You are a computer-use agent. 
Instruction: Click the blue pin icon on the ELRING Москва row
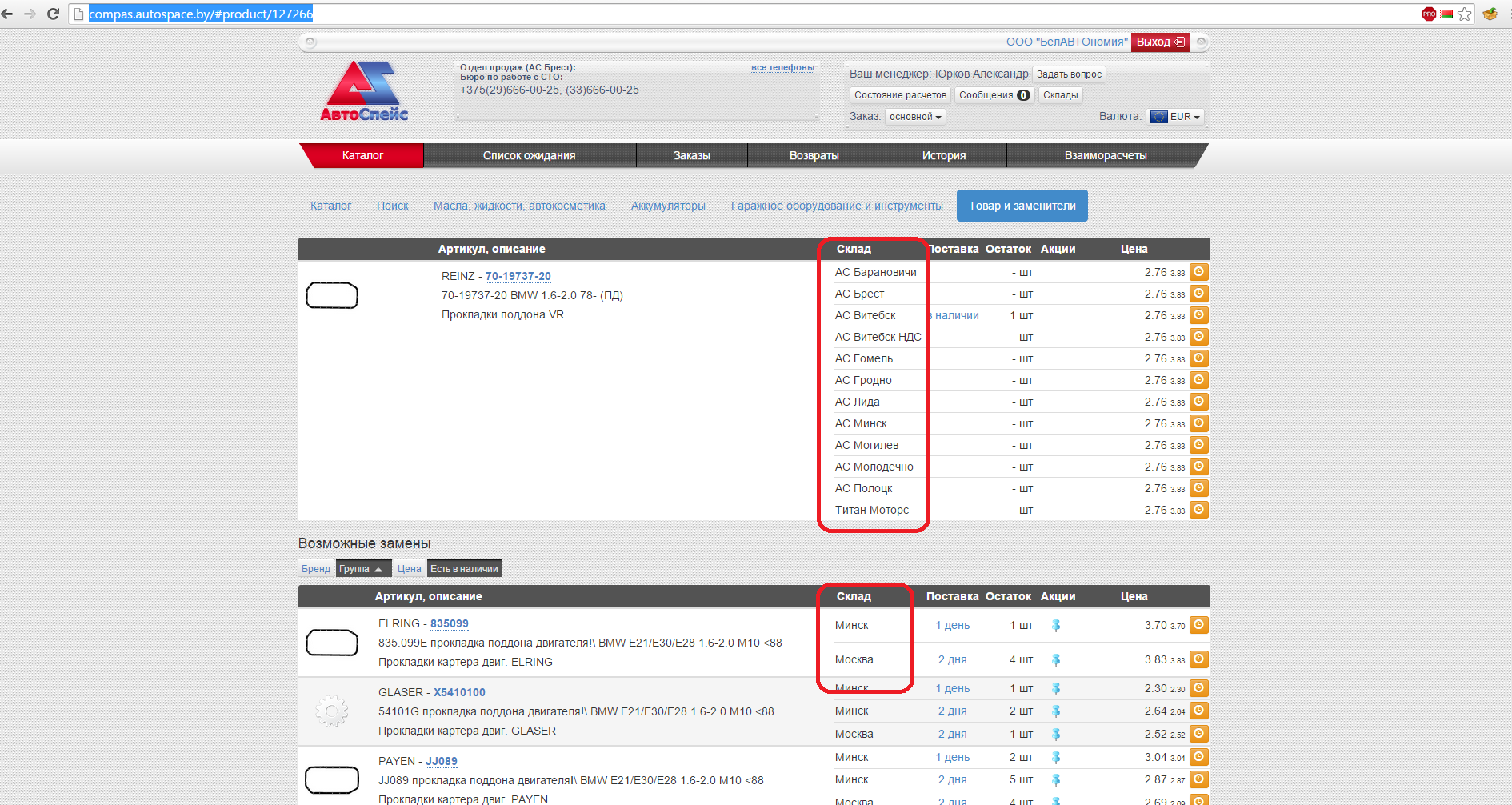[x=1056, y=660]
